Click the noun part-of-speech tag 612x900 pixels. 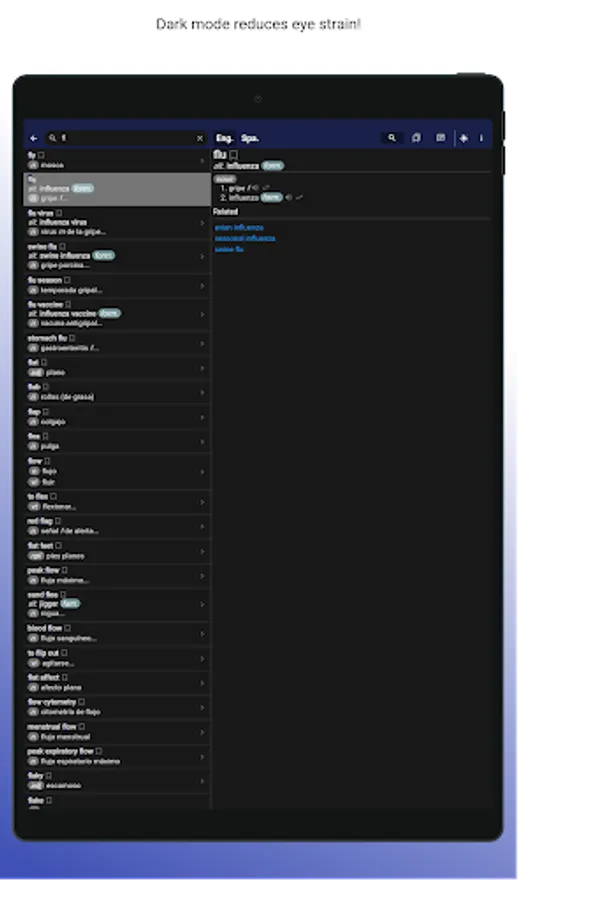coord(224,179)
